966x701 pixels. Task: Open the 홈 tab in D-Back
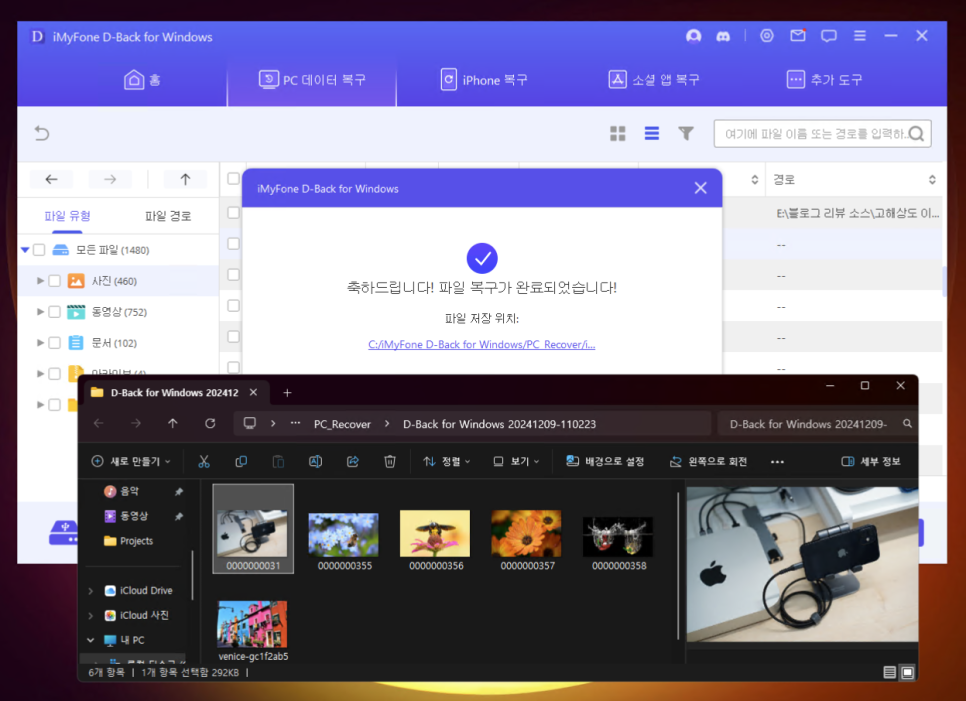[x=142, y=80]
